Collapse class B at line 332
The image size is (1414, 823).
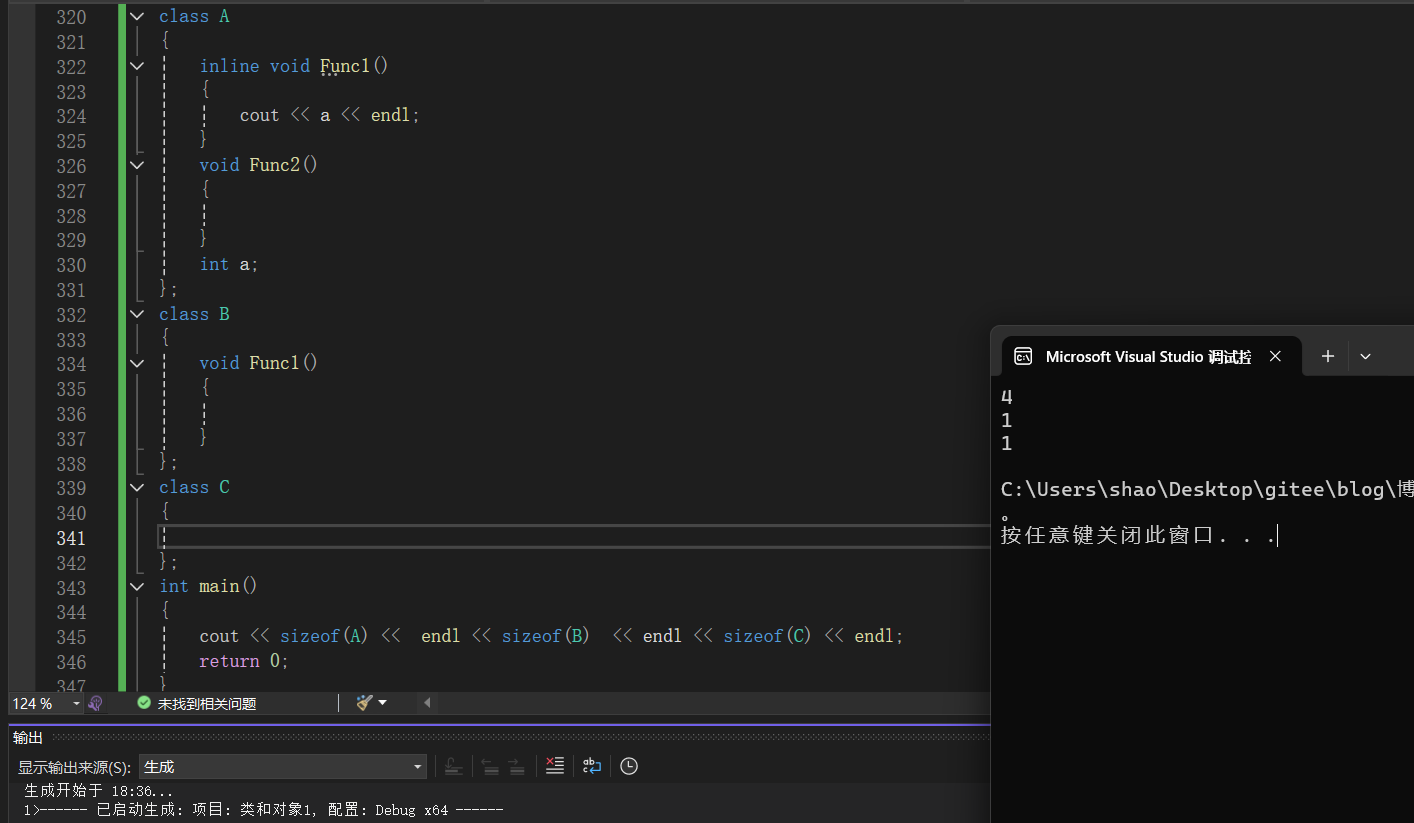click(137, 314)
